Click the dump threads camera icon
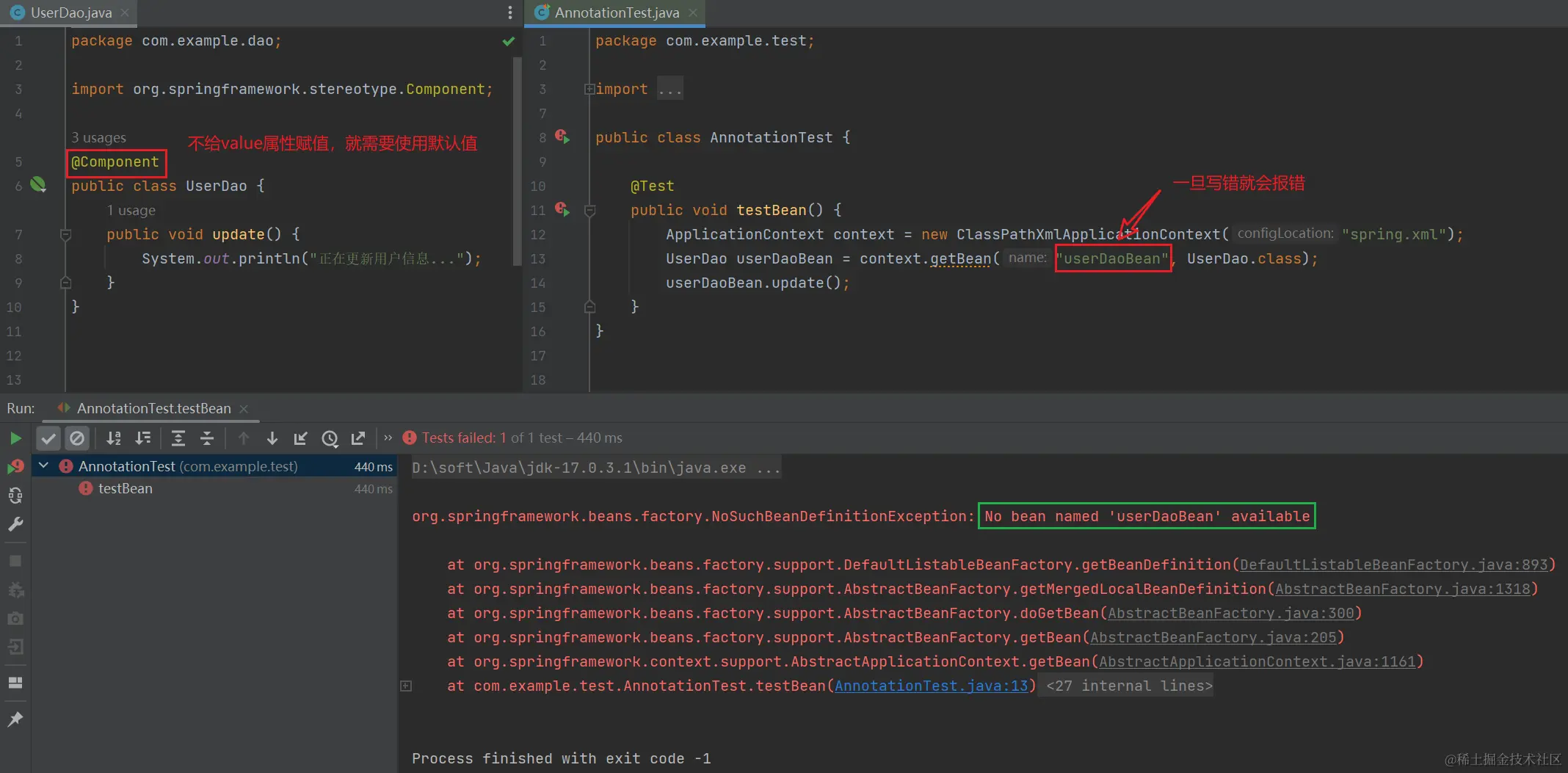The height and width of the screenshot is (773, 1568). 15,619
